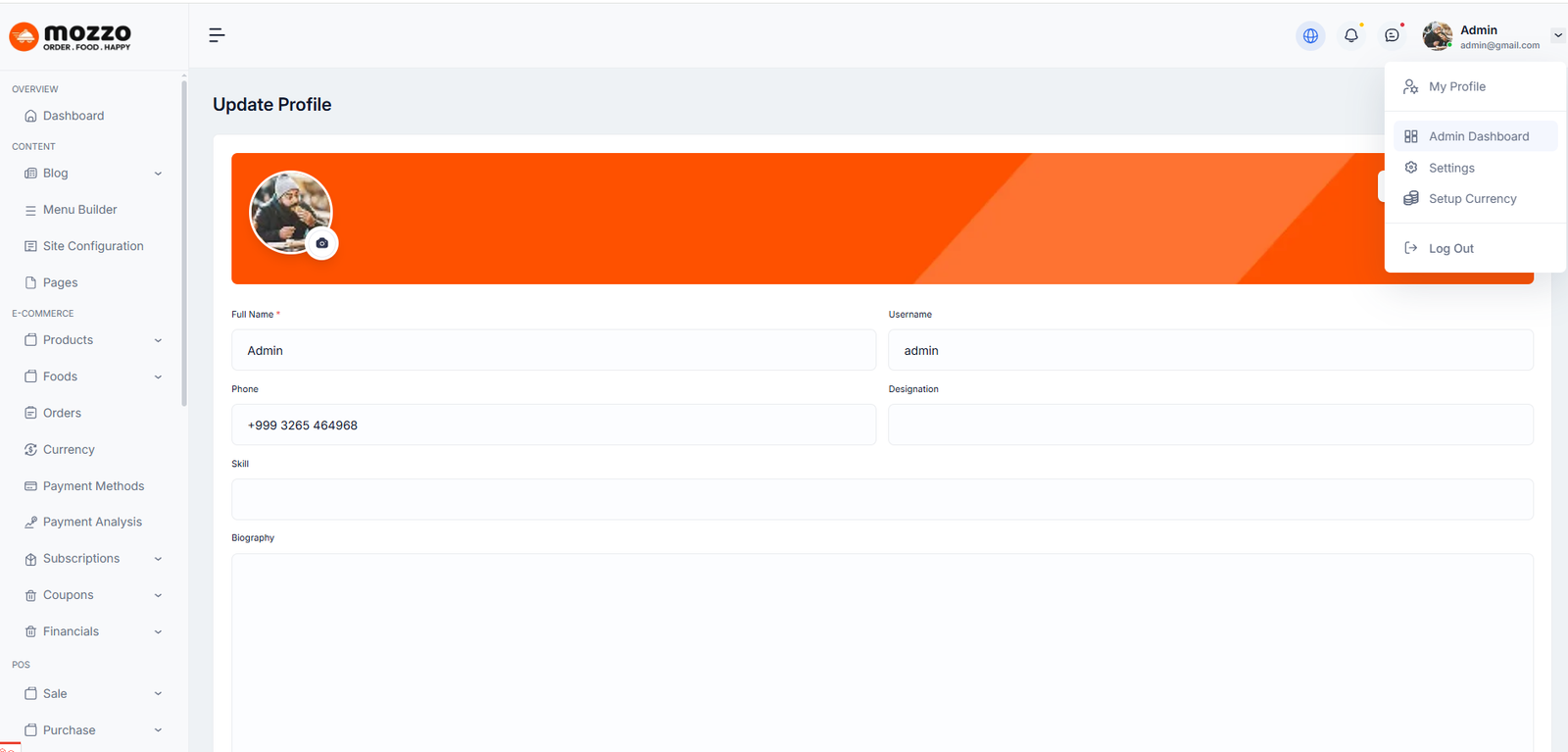The image size is (1568, 752).
Task: Click into the Designation input field
Action: click(1210, 426)
